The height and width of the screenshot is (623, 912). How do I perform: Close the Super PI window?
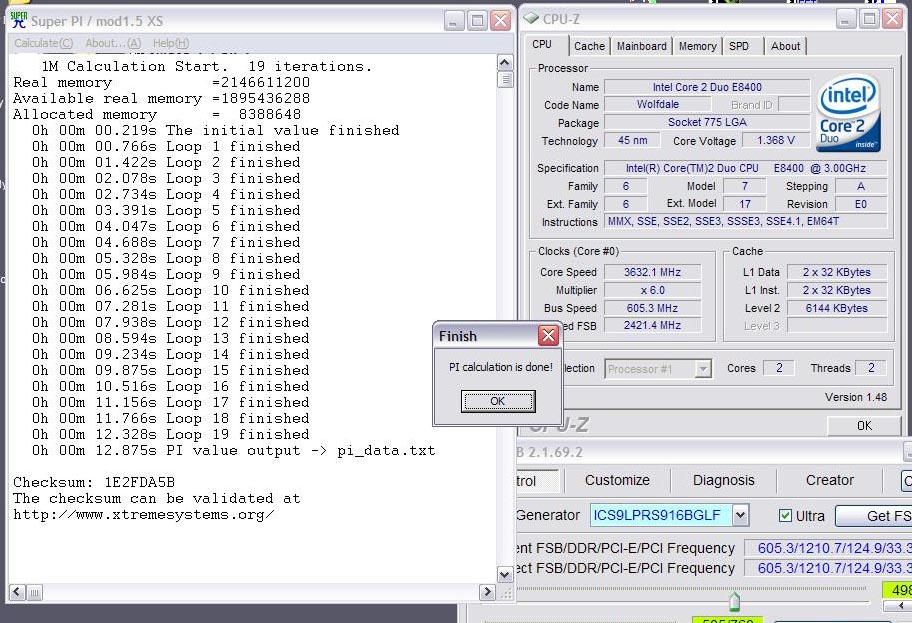click(x=500, y=21)
